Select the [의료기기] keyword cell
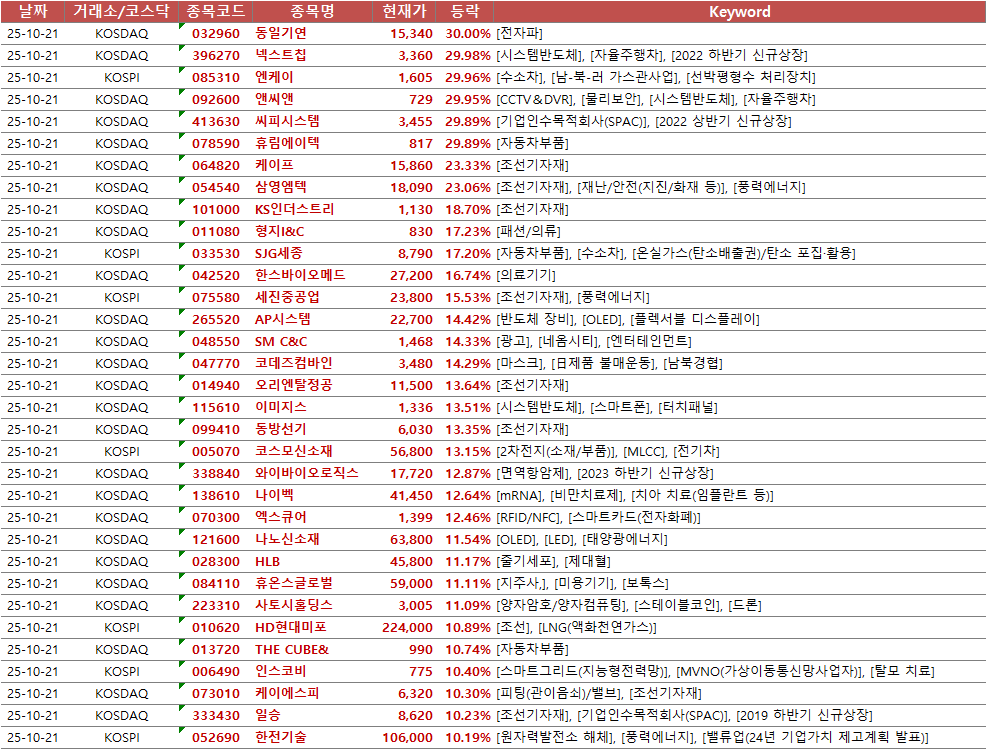 (x=526, y=275)
